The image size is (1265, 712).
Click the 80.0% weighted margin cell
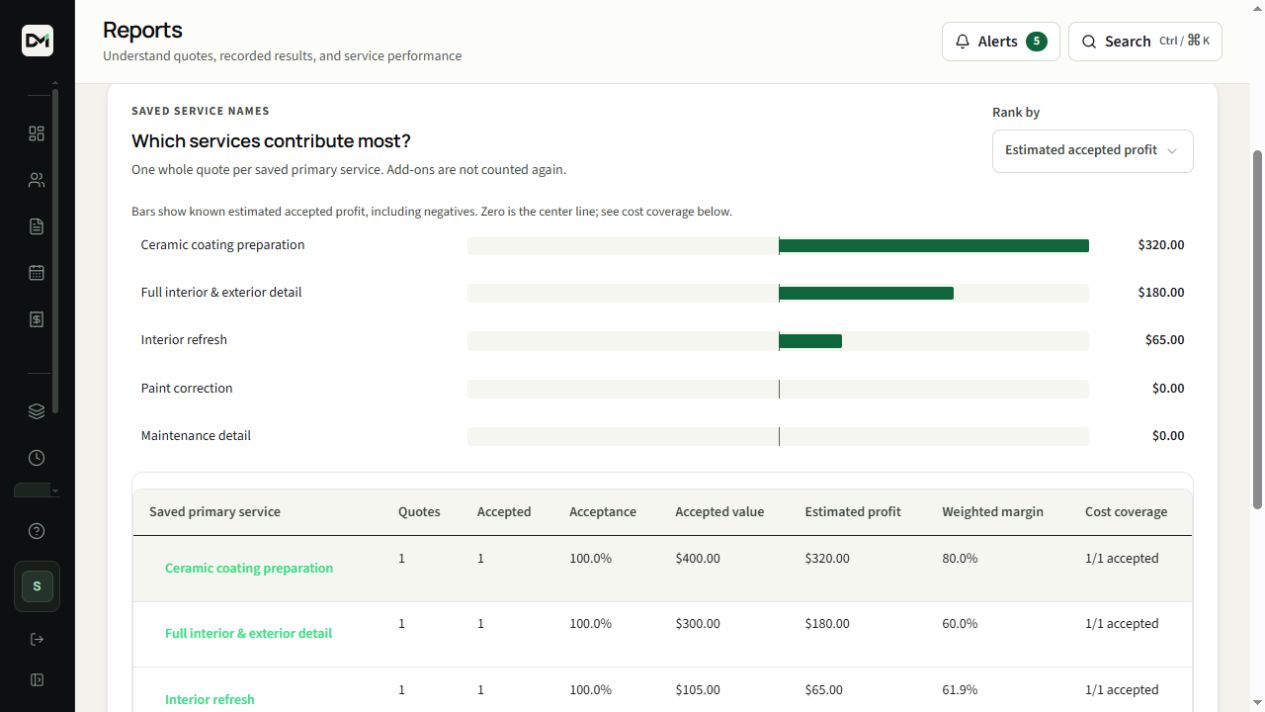pos(959,558)
